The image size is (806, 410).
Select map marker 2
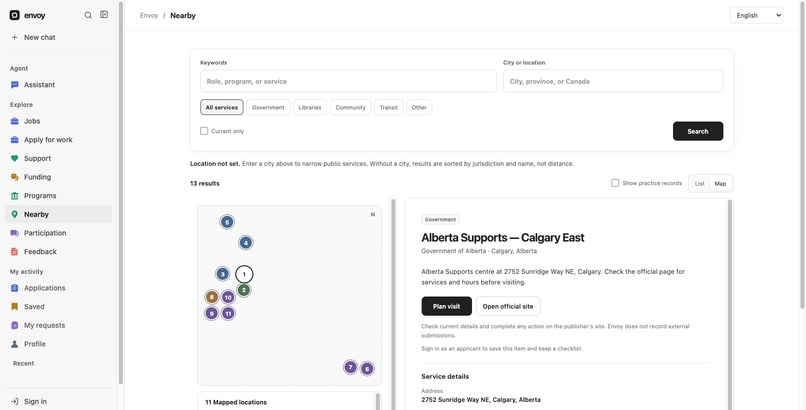244,290
